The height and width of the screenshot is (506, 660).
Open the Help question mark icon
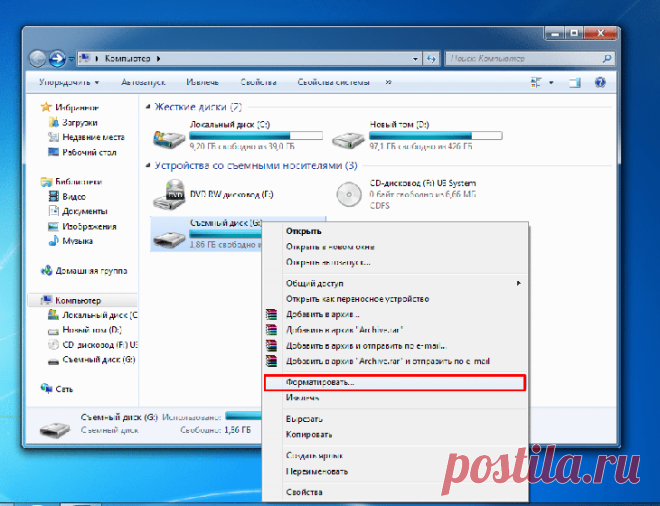coord(600,83)
